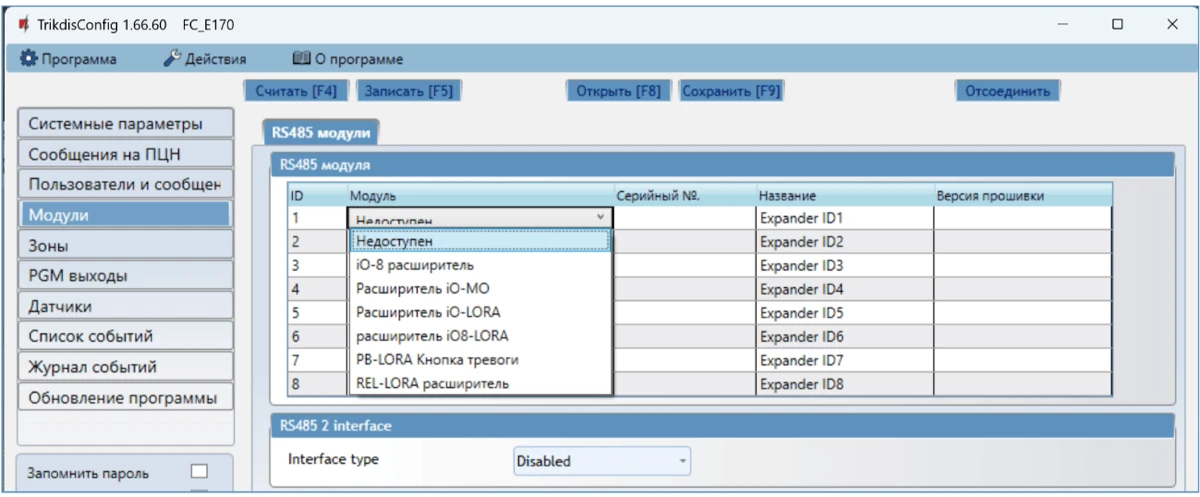The width and height of the screenshot is (1200, 497).
Task: Click the gear icon beside Программа
Action: pyautogui.click(x=28, y=59)
